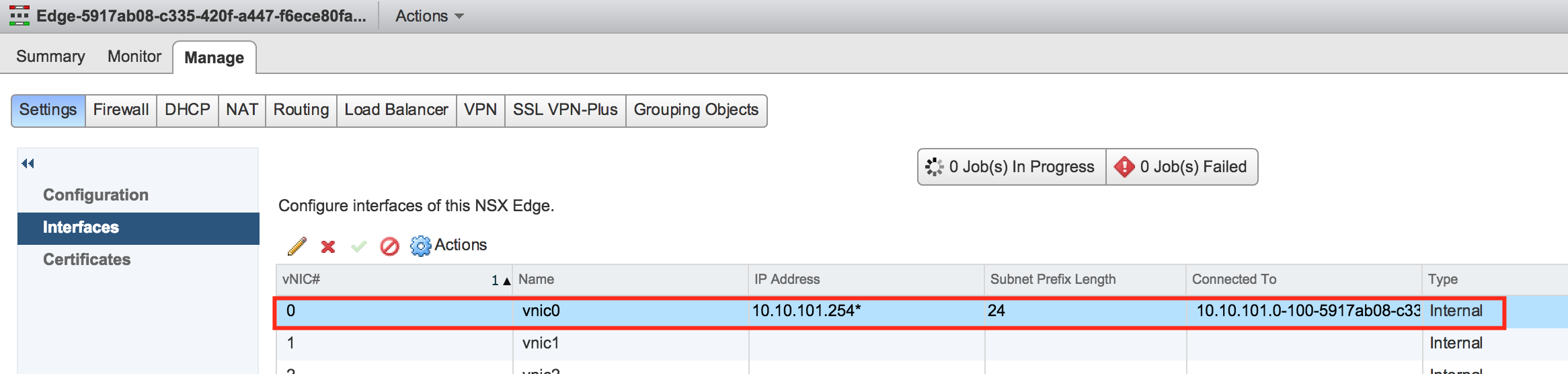Select Certificates in the left navigation
The width and height of the screenshot is (1568, 374).
coord(87,260)
